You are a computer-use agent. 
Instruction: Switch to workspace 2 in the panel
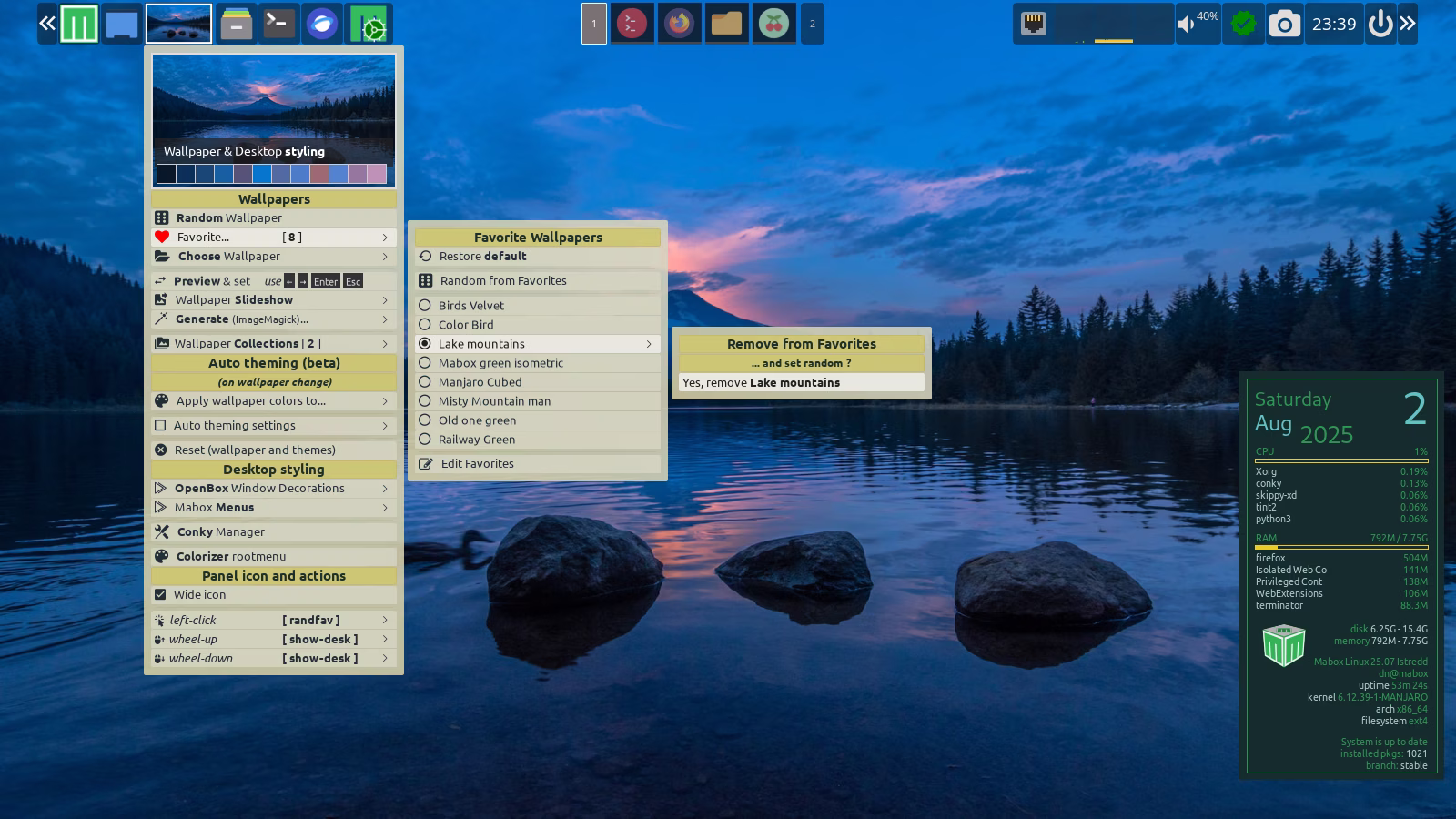pos(813,25)
